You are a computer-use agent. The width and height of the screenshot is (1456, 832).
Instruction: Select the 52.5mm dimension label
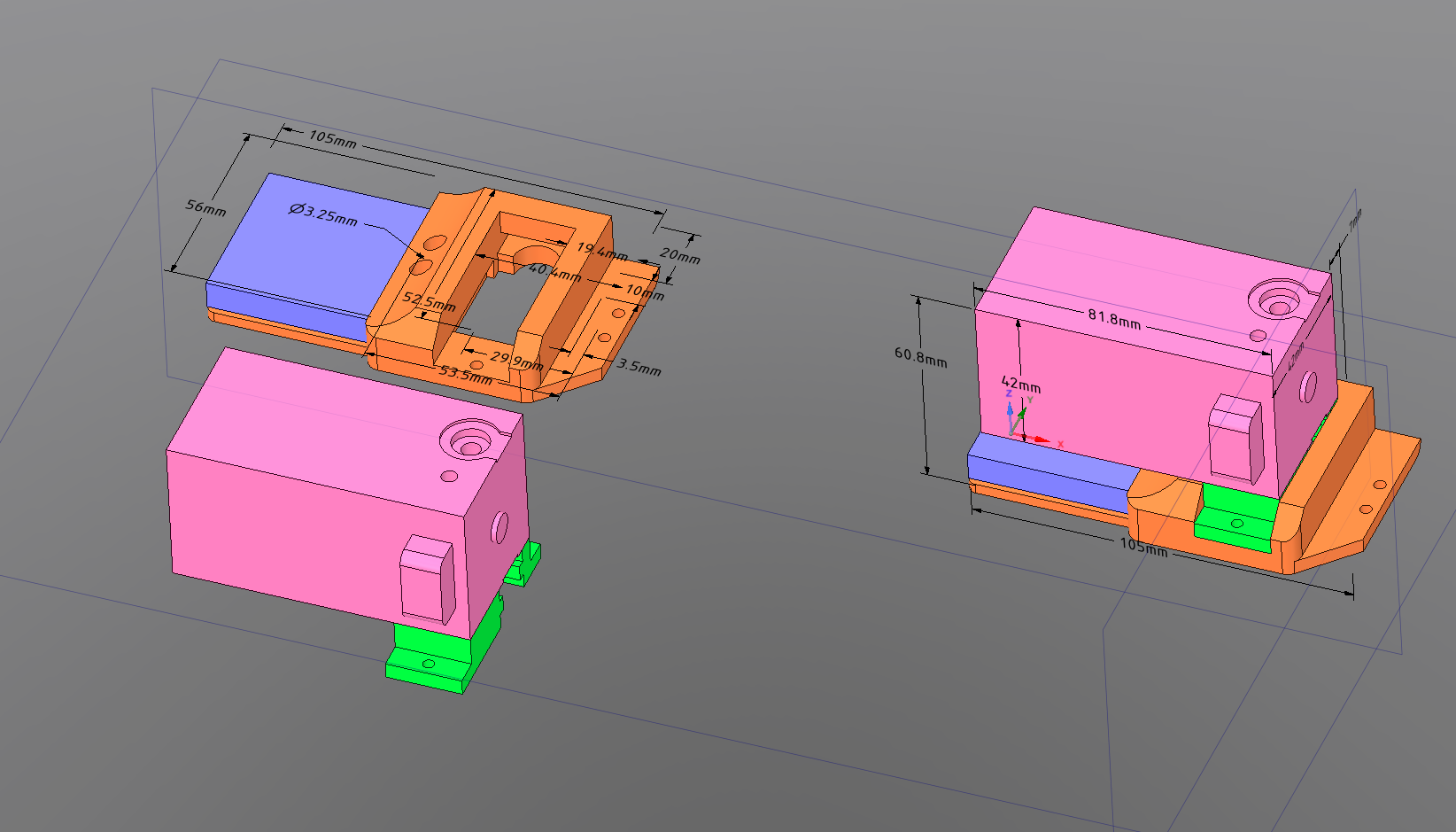tap(430, 301)
